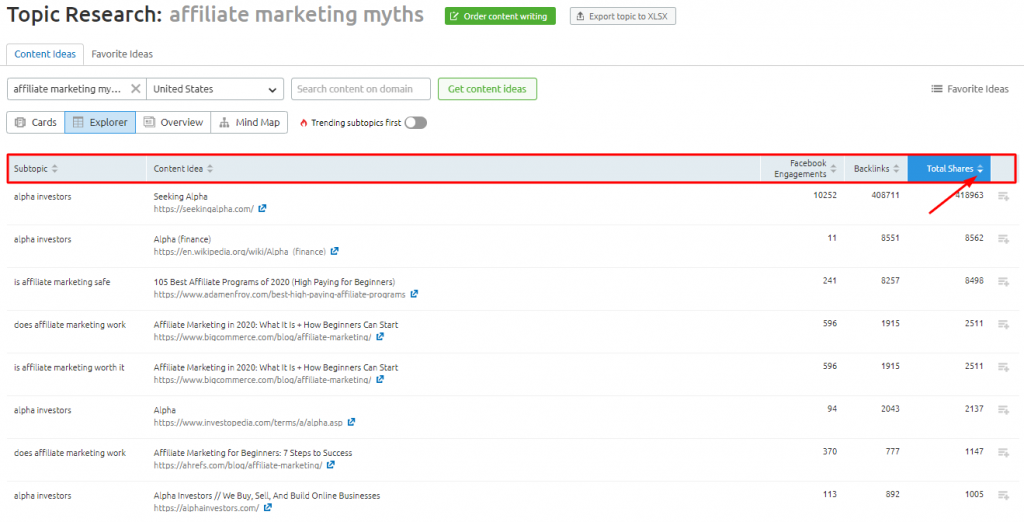The height and width of the screenshot is (522, 1024).
Task: Click the 408711 backlinks value
Action: pyautogui.click(x=884, y=195)
